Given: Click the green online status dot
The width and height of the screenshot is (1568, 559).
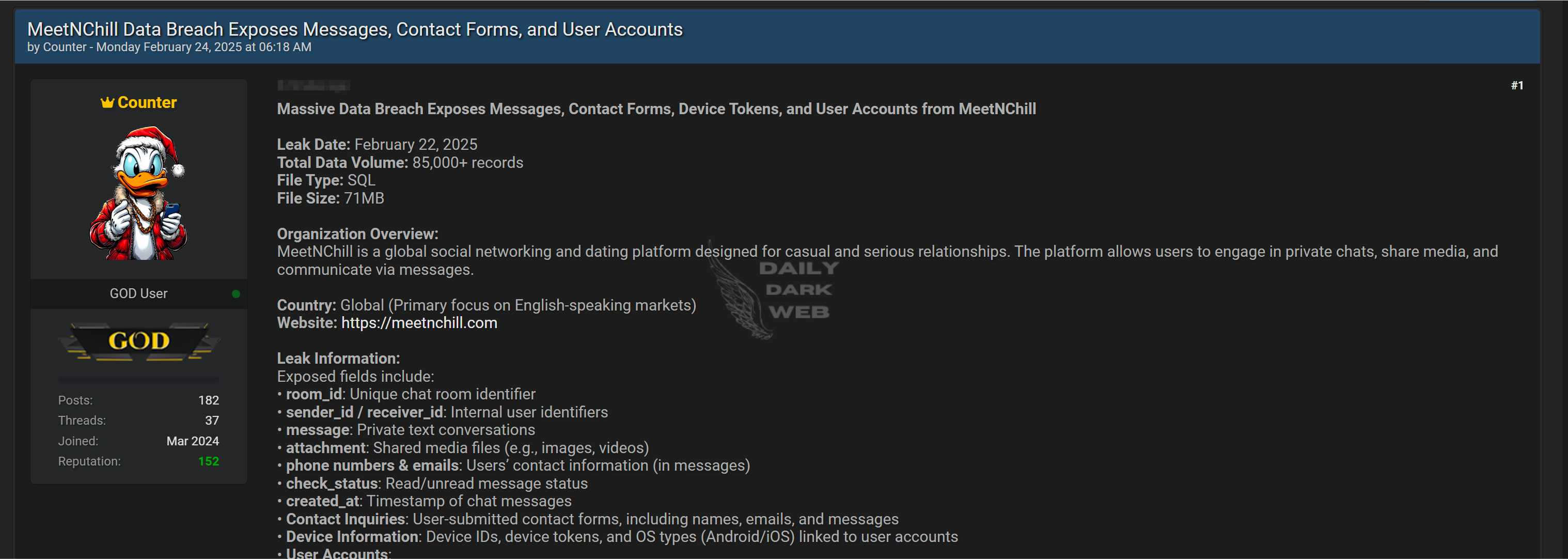Looking at the screenshot, I should click(x=236, y=294).
